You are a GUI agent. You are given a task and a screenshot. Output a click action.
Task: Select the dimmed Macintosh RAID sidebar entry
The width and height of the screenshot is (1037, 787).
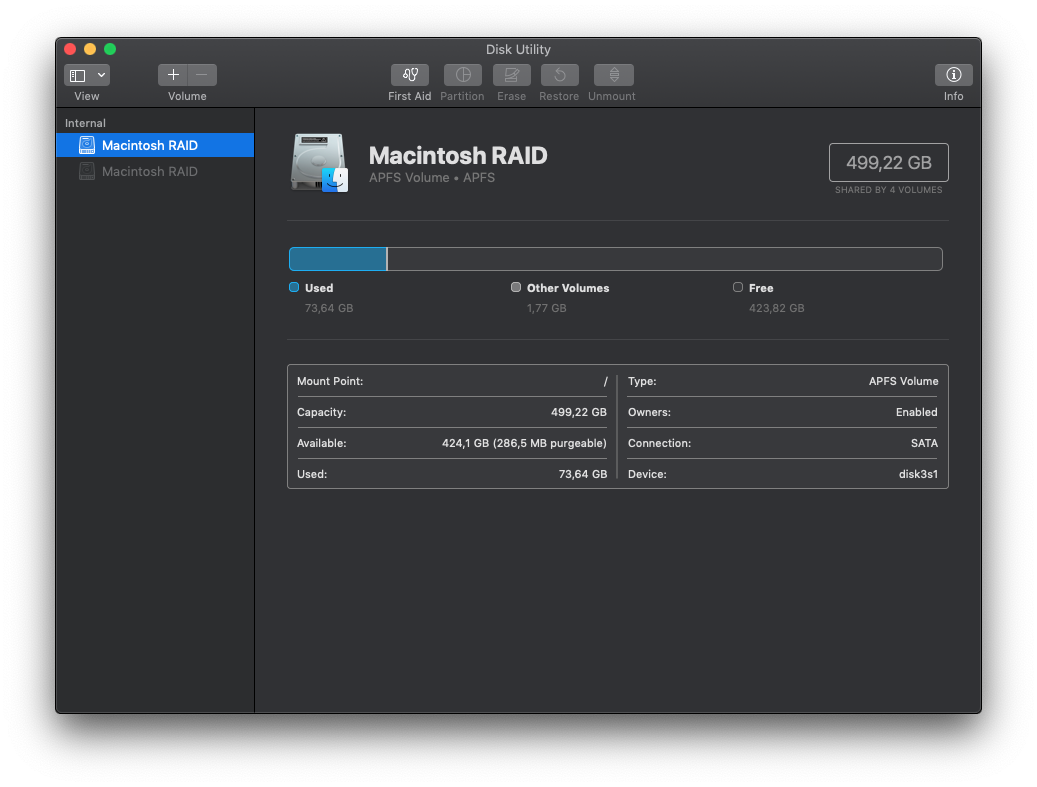155,172
